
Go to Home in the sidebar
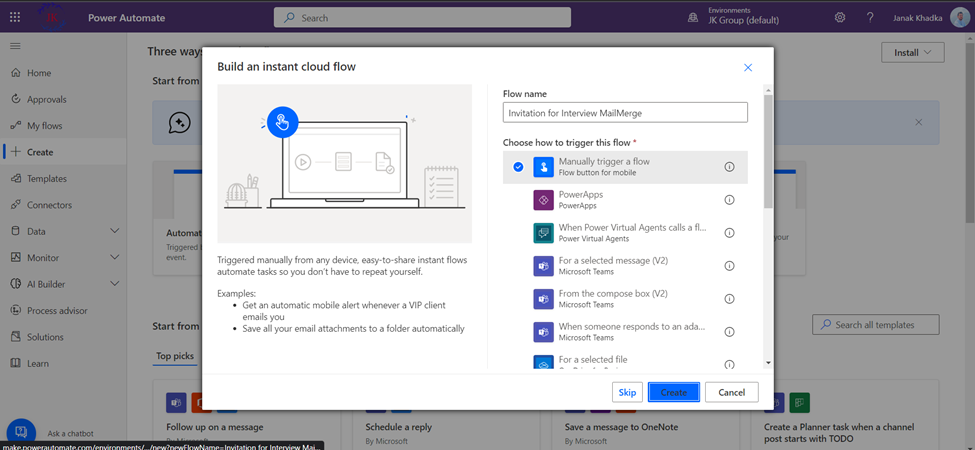pyautogui.click(x=63, y=73)
